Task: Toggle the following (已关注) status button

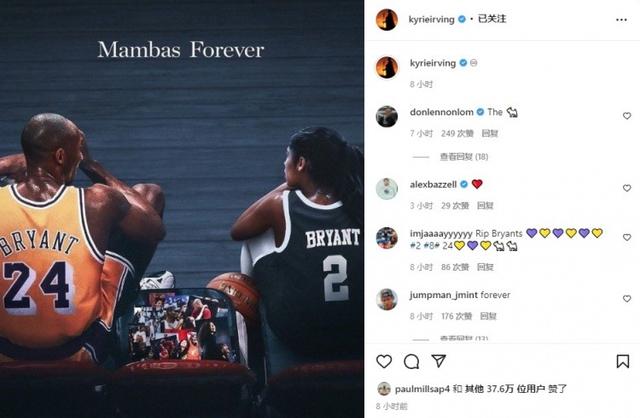Action: pos(492,19)
